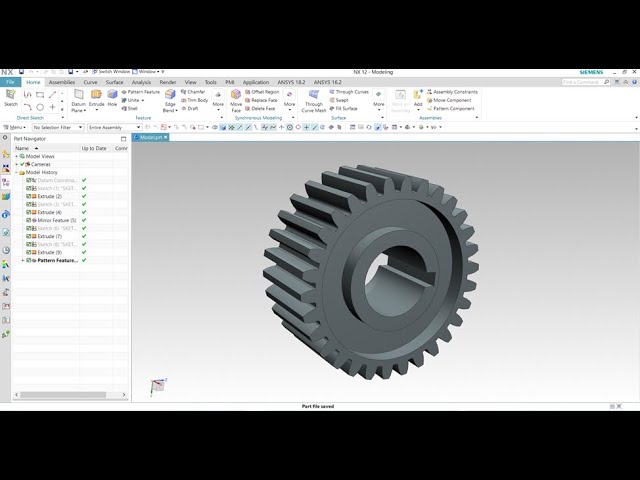The image size is (640, 480).
Task: Toggle the Datum Coordinate System checkbox
Action: pyautogui.click(x=29, y=180)
